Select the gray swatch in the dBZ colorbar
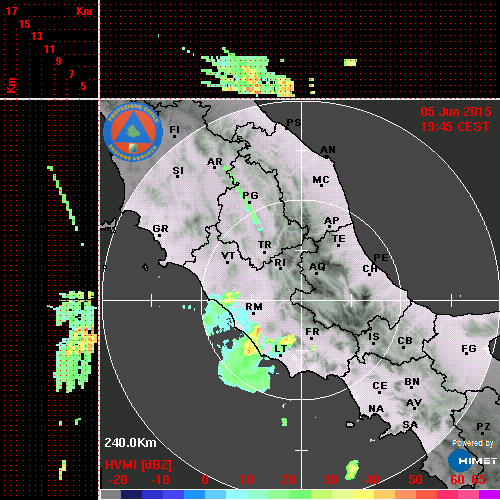Viewport: 500px width, 500px height. 111,494
